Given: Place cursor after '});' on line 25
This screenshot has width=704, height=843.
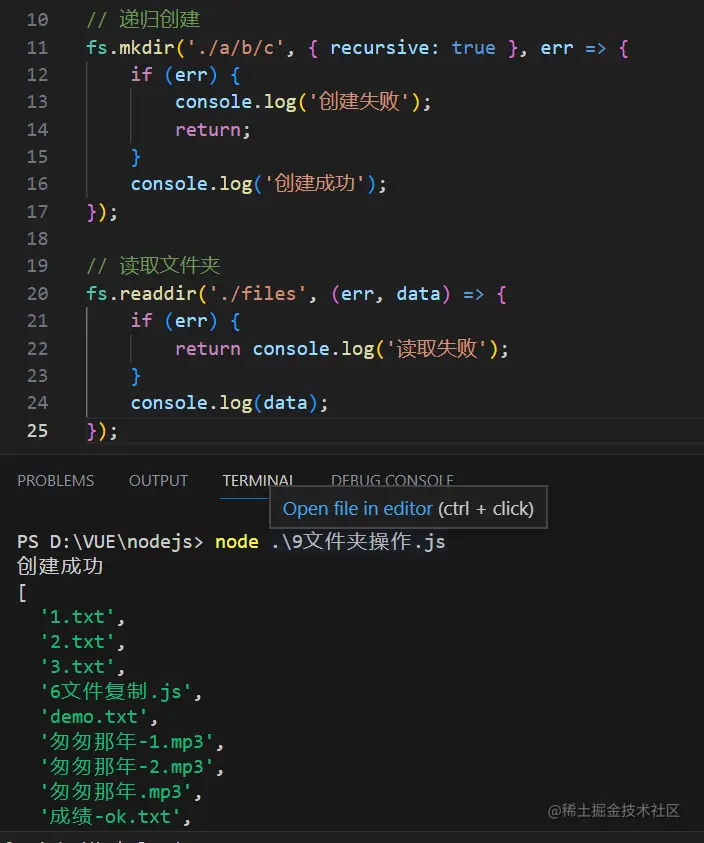Looking at the screenshot, I should tap(118, 431).
